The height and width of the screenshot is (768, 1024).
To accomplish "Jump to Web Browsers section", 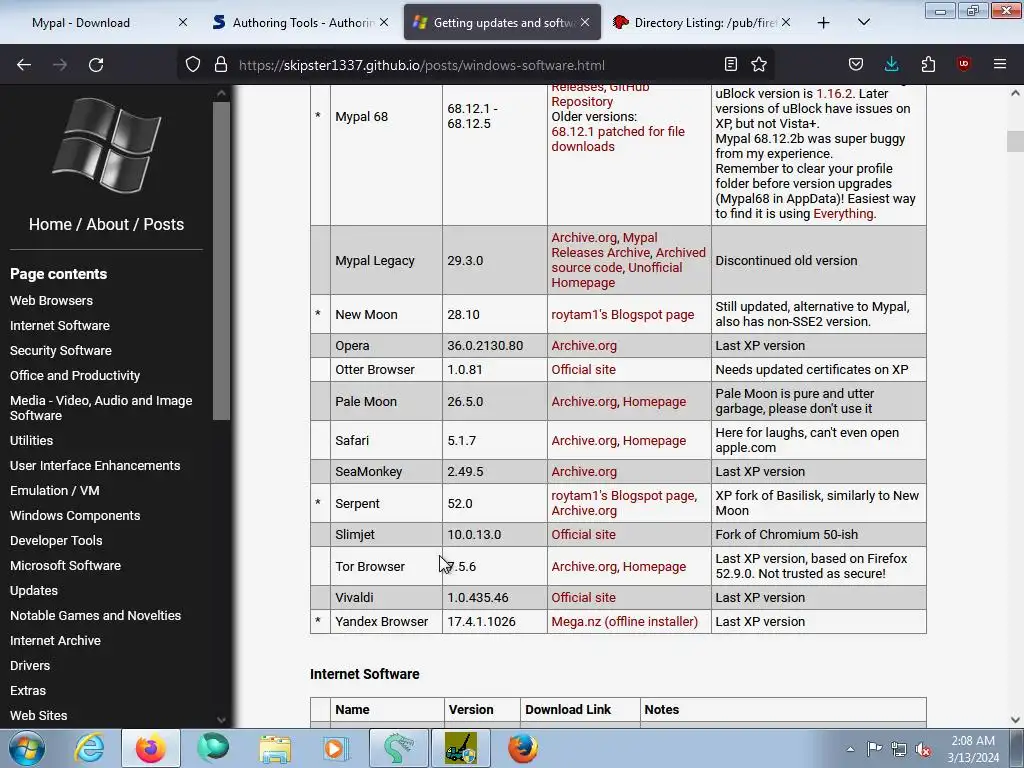I will [x=51, y=300].
